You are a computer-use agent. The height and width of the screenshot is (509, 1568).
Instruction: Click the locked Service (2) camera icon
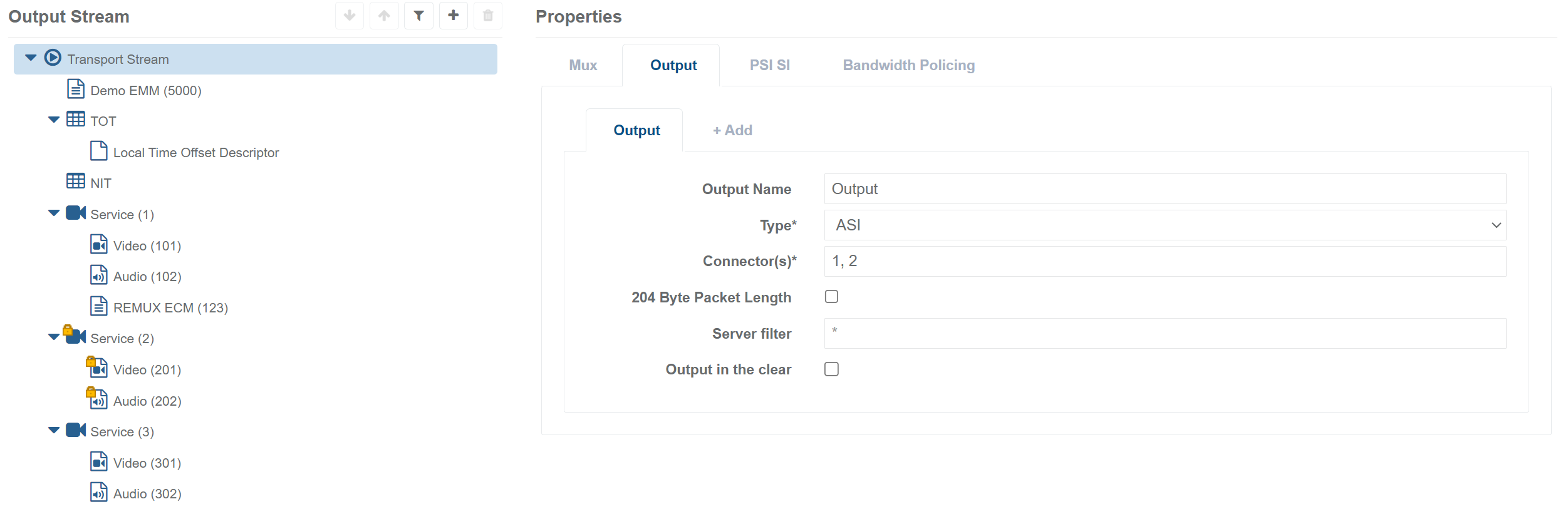(75, 336)
